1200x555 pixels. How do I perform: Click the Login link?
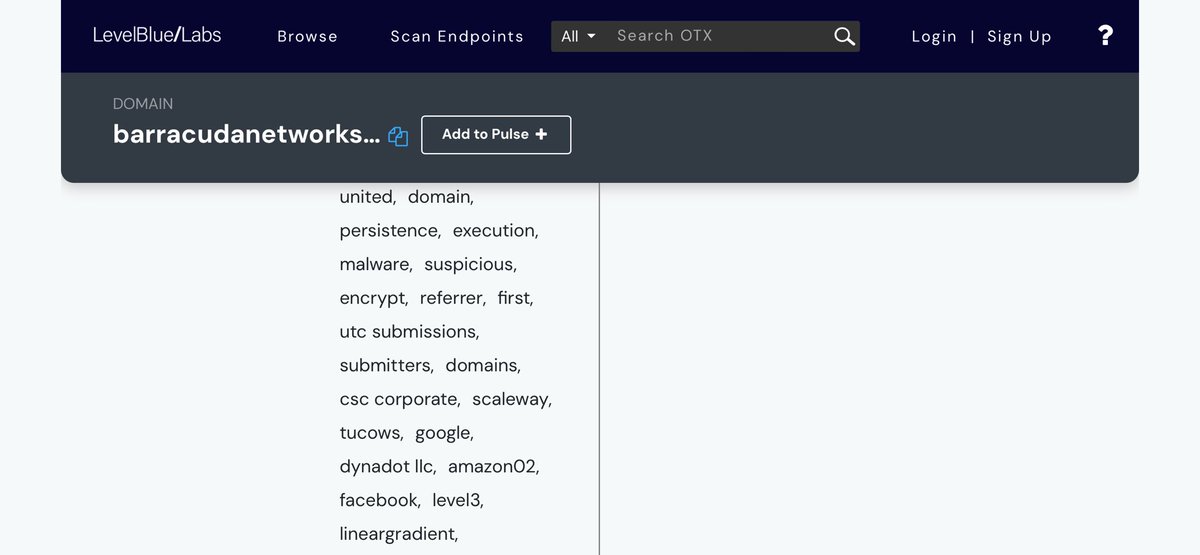tap(934, 36)
